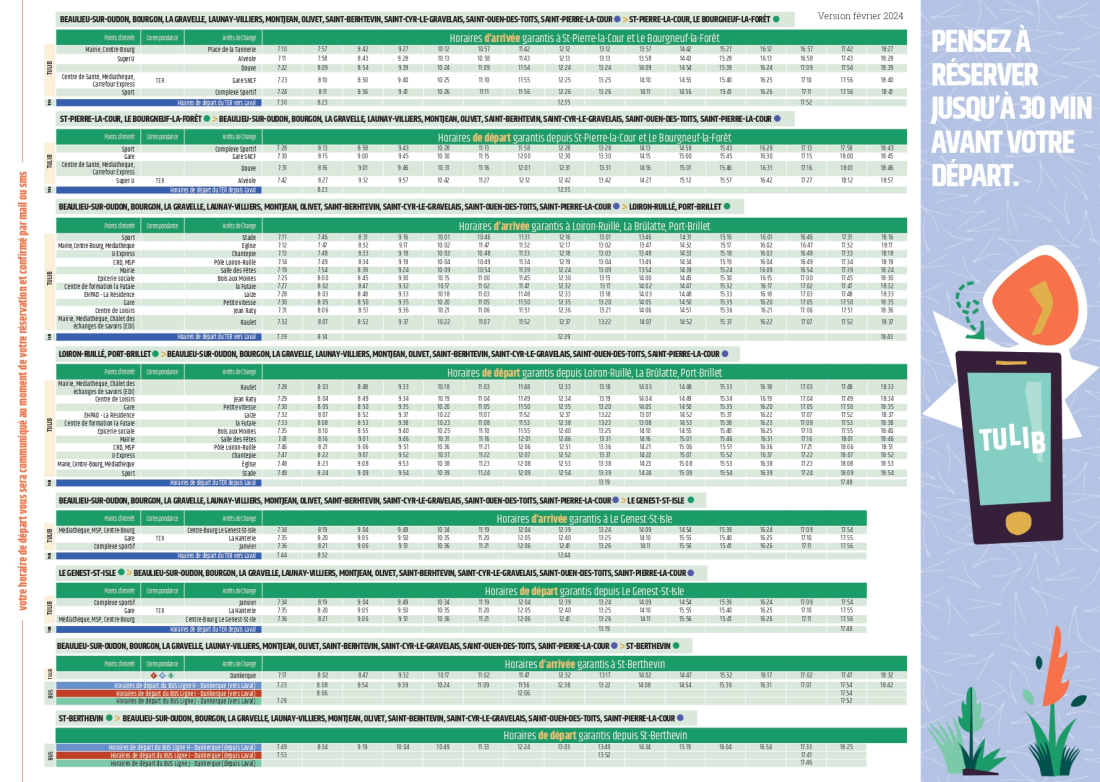Click bus connection icons in St-Berthevin arrival row
Image resolution: width=1100 pixels, height=782 pixels.
(161, 675)
